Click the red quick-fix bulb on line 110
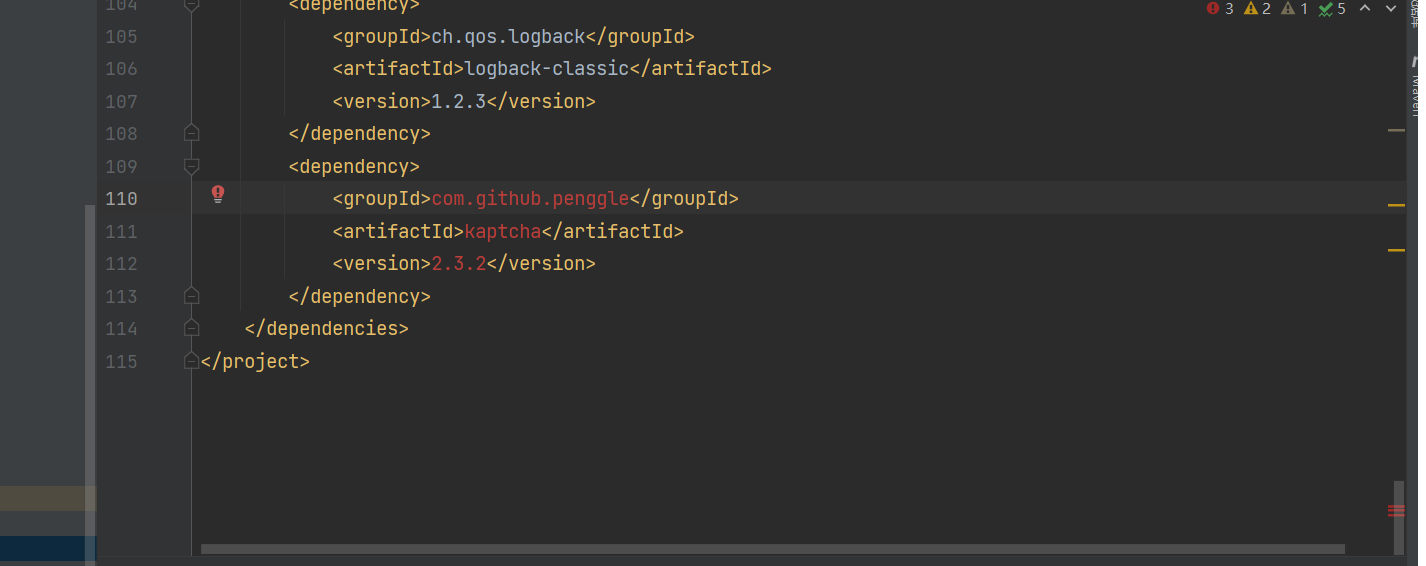The image size is (1426, 566). [x=218, y=195]
